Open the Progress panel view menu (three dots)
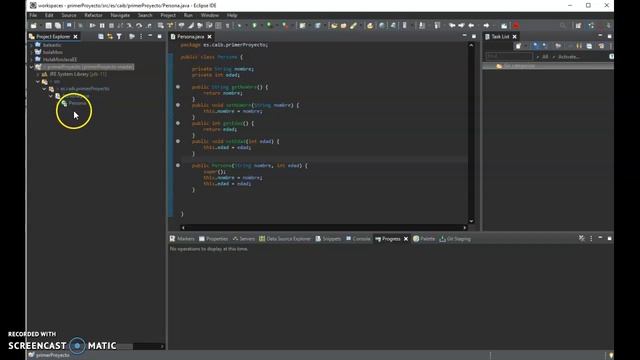640x360 pixels. click(x=591, y=238)
